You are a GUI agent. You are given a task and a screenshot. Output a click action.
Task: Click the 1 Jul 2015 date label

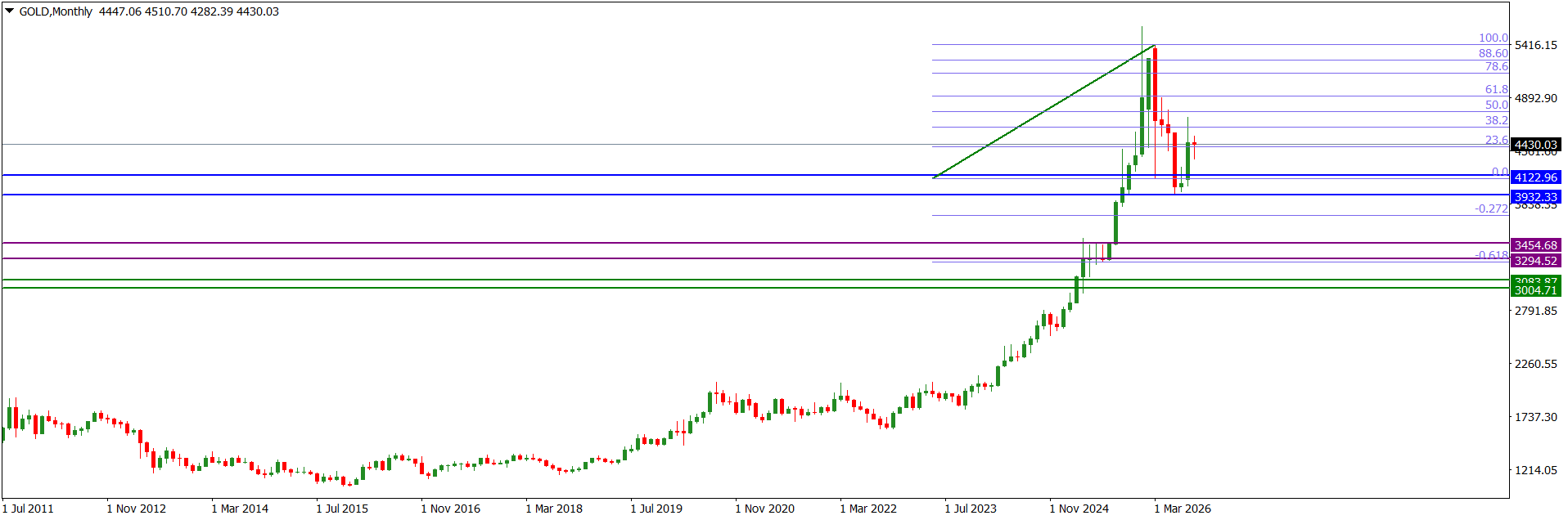[342, 509]
